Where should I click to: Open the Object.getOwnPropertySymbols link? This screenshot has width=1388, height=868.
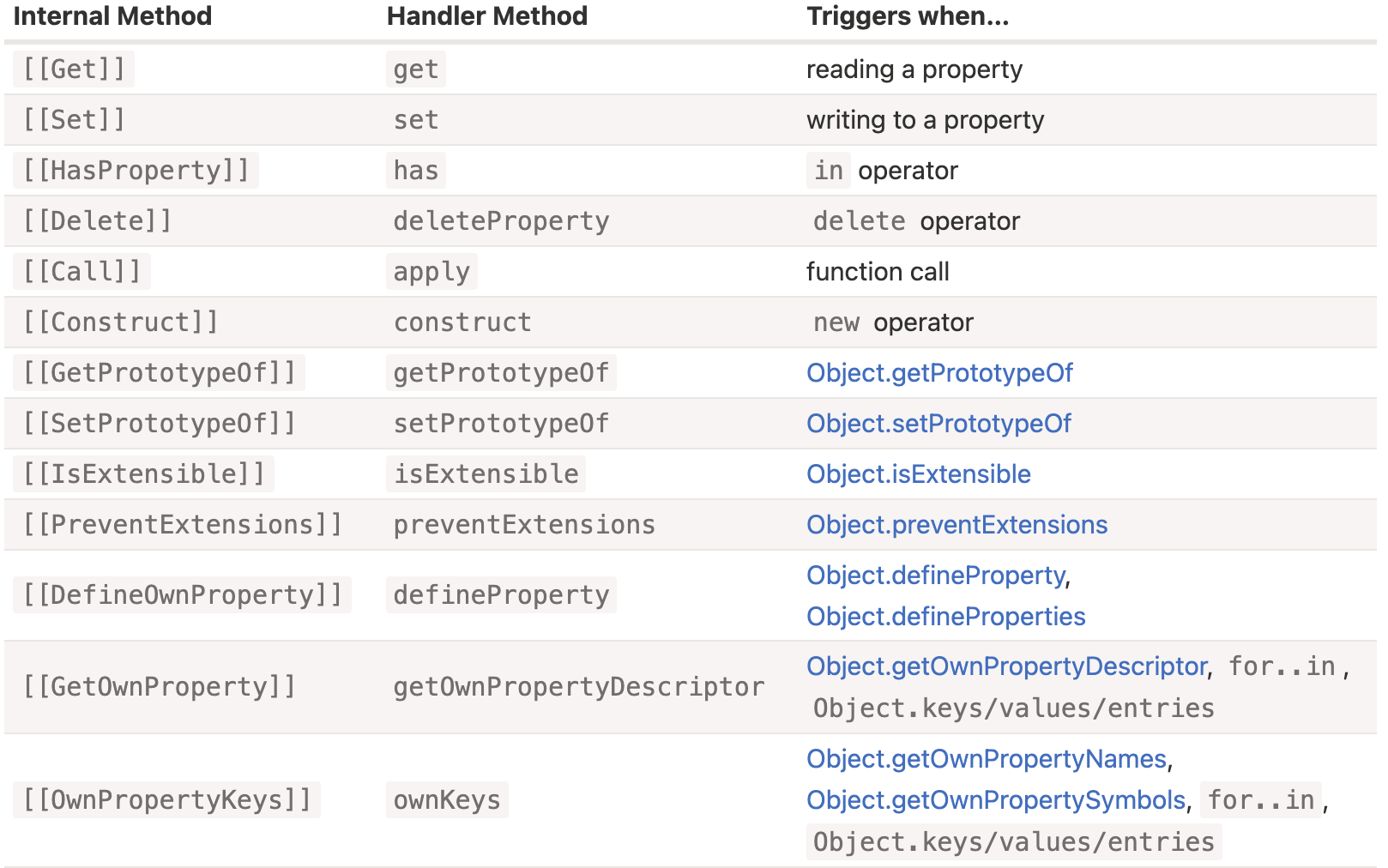(x=995, y=800)
